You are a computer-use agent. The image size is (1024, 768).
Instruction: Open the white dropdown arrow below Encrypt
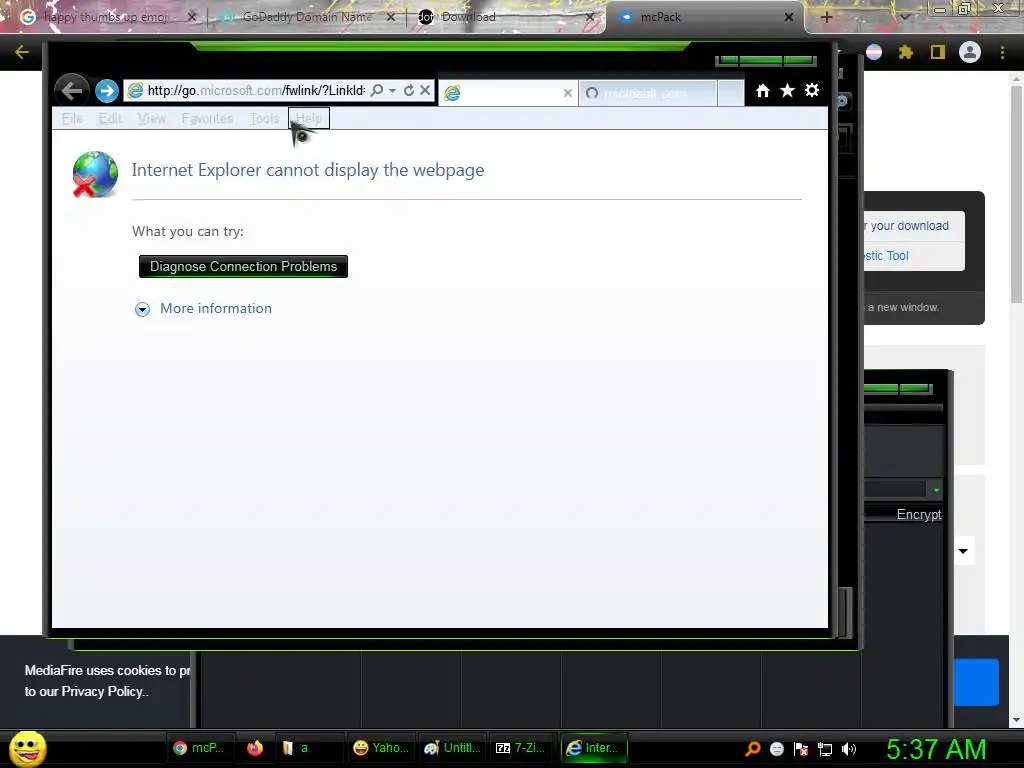(x=963, y=551)
